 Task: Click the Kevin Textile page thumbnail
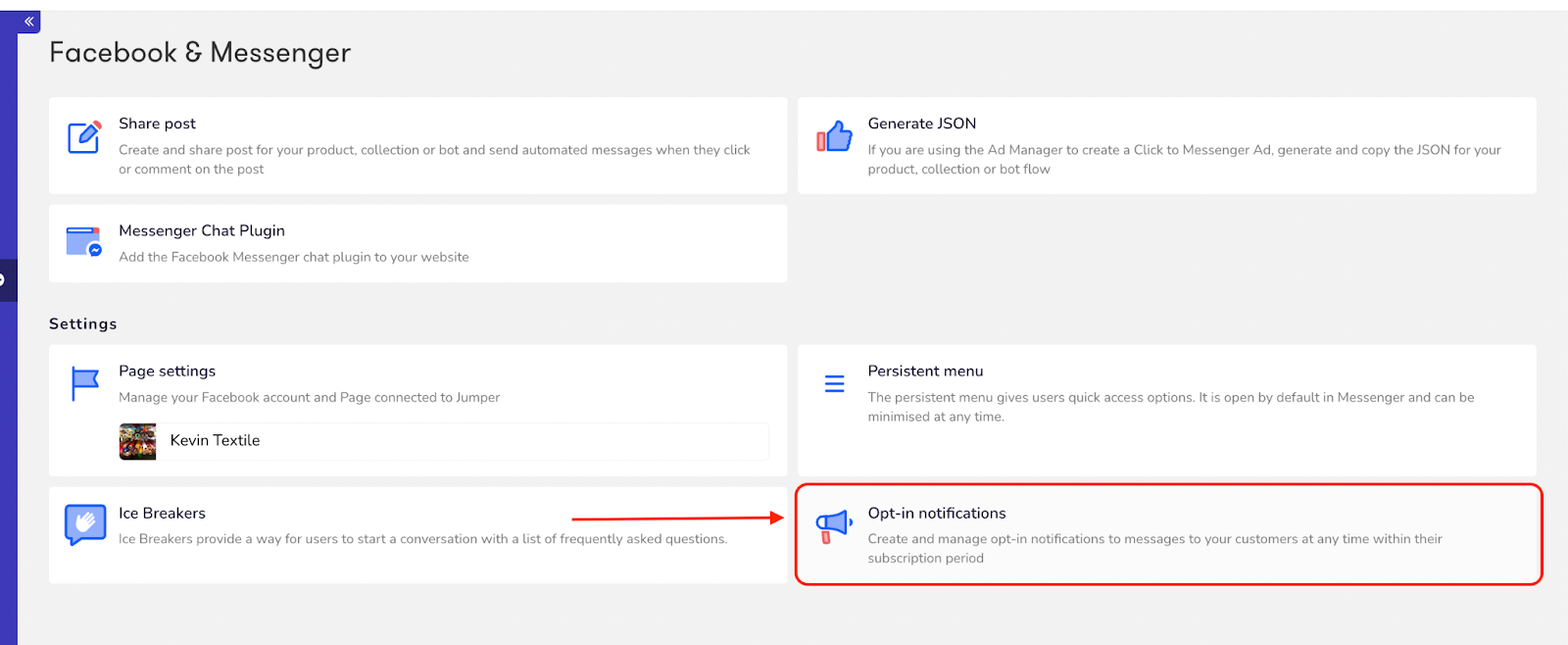pyautogui.click(x=137, y=441)
